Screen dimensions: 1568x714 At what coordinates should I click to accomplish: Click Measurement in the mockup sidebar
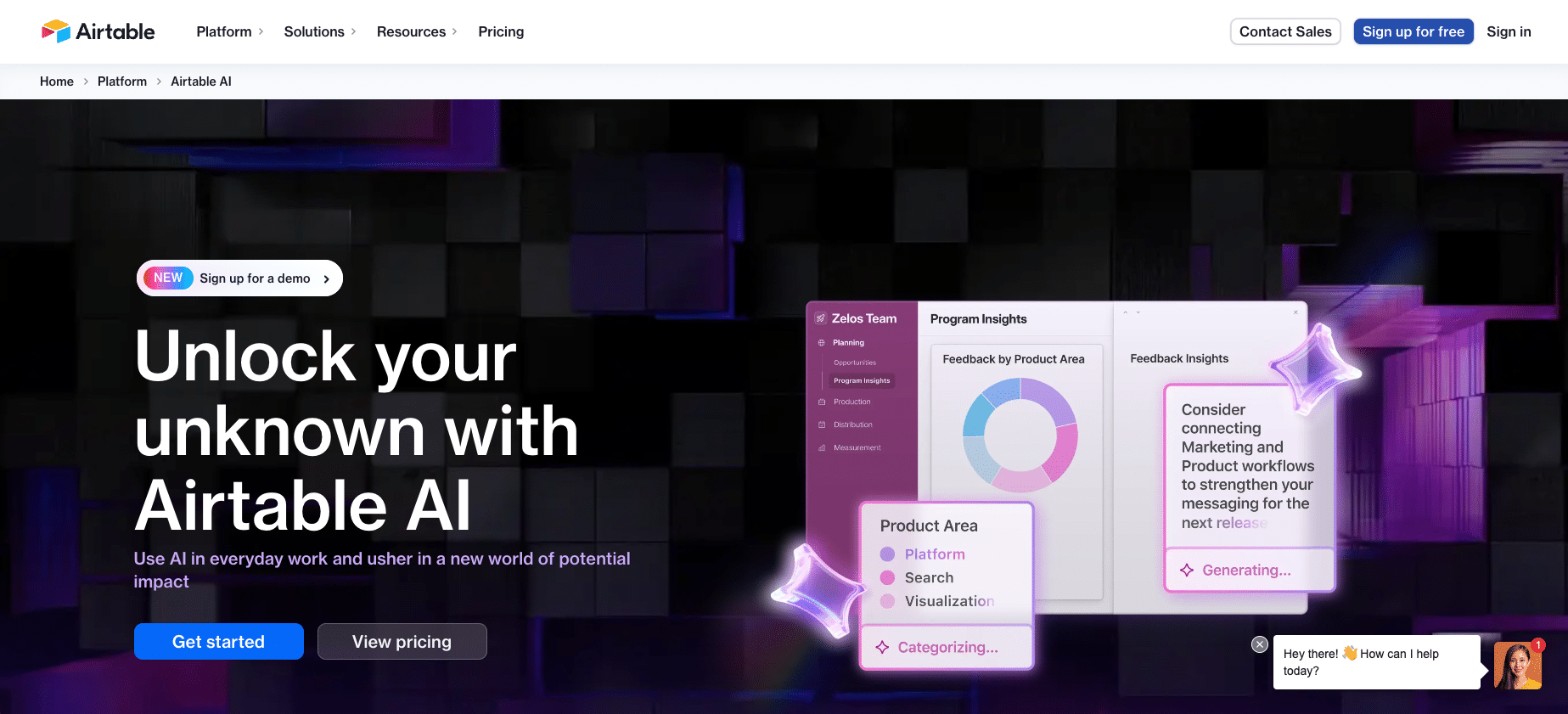(857, 447)
